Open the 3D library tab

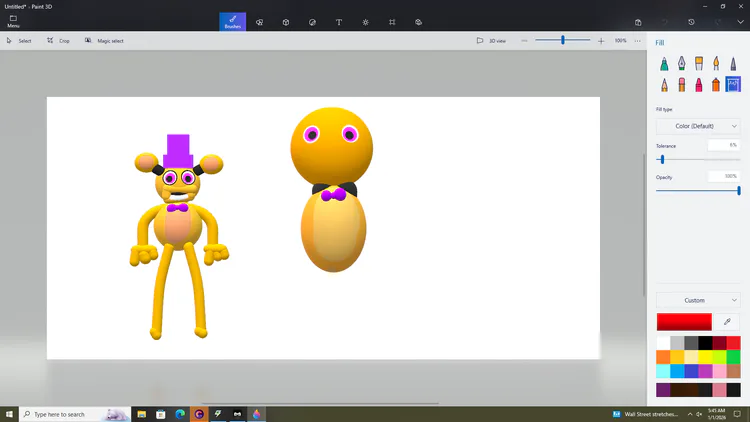click(x=419, y=22)
